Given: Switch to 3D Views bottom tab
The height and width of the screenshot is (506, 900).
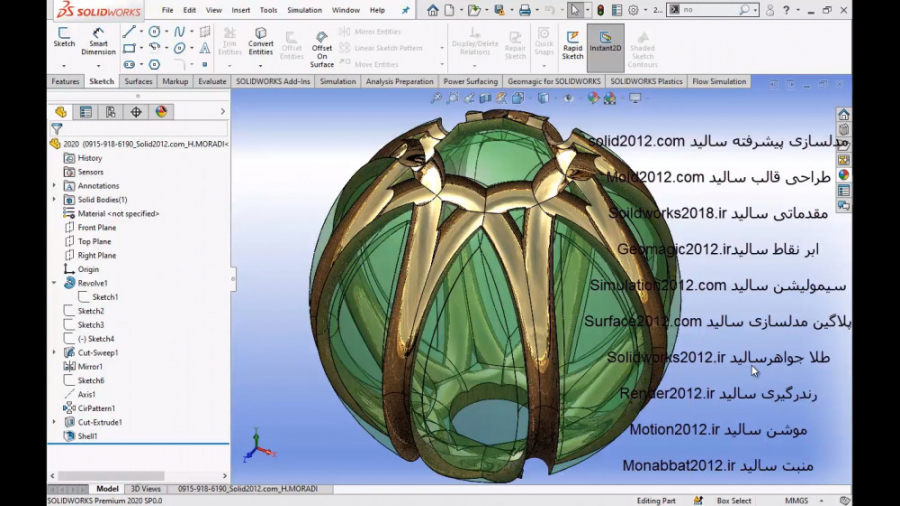Looking at the screenshot, I should [146, 489].
